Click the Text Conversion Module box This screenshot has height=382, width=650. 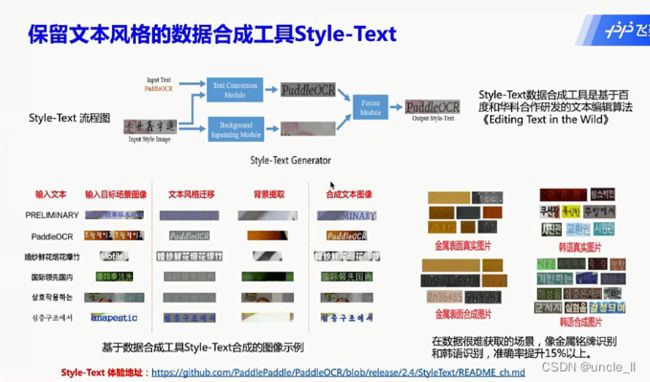click(x=235, y=89)
